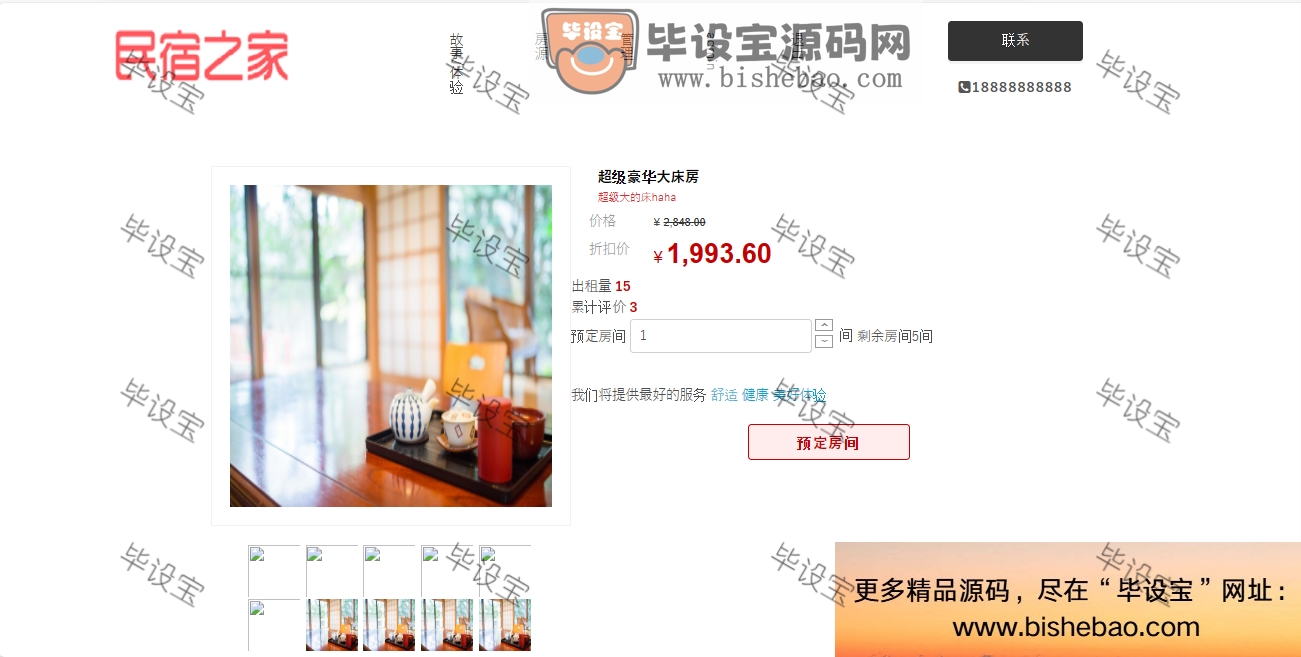Select third broken-image thumbnail in top row
The height and width of the screenshot is (657, 1301).
pos(389,571)
